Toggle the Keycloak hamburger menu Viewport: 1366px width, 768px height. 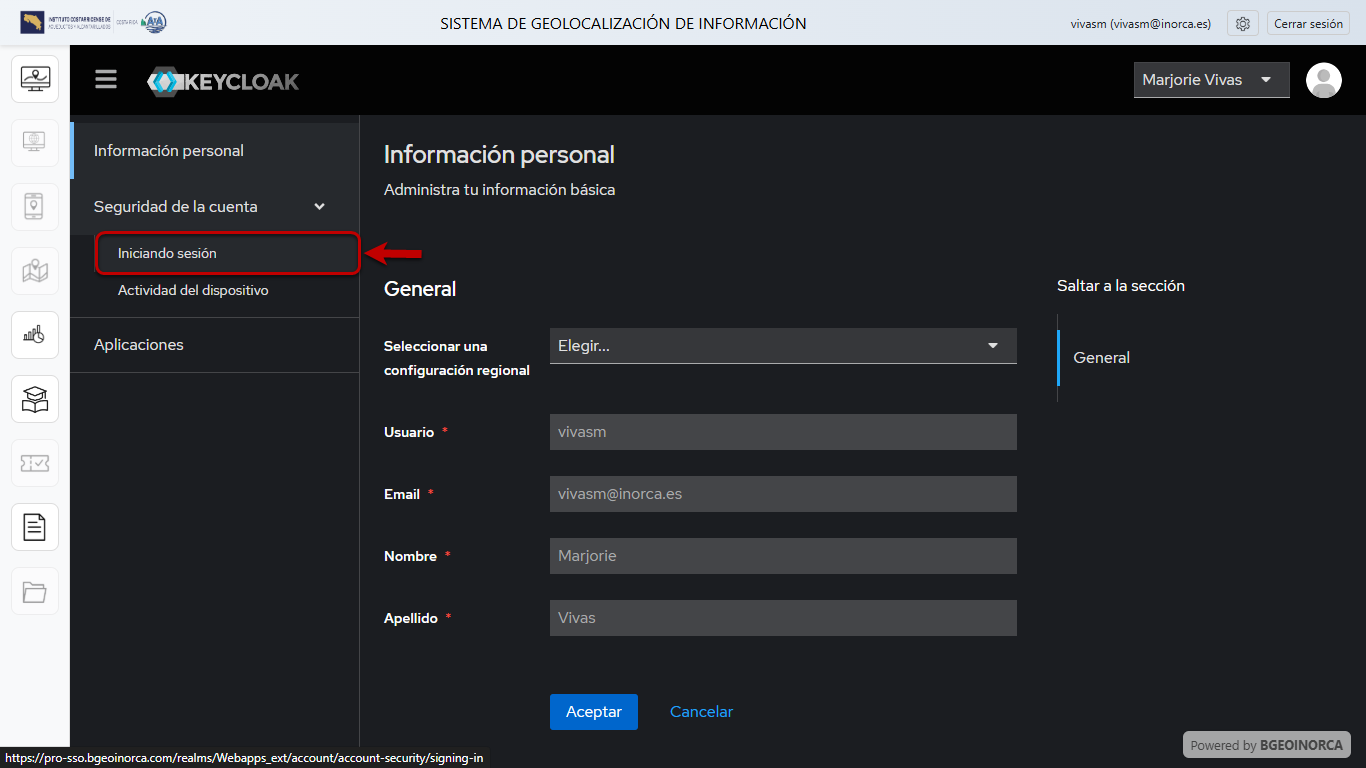(x=106, y=80)
